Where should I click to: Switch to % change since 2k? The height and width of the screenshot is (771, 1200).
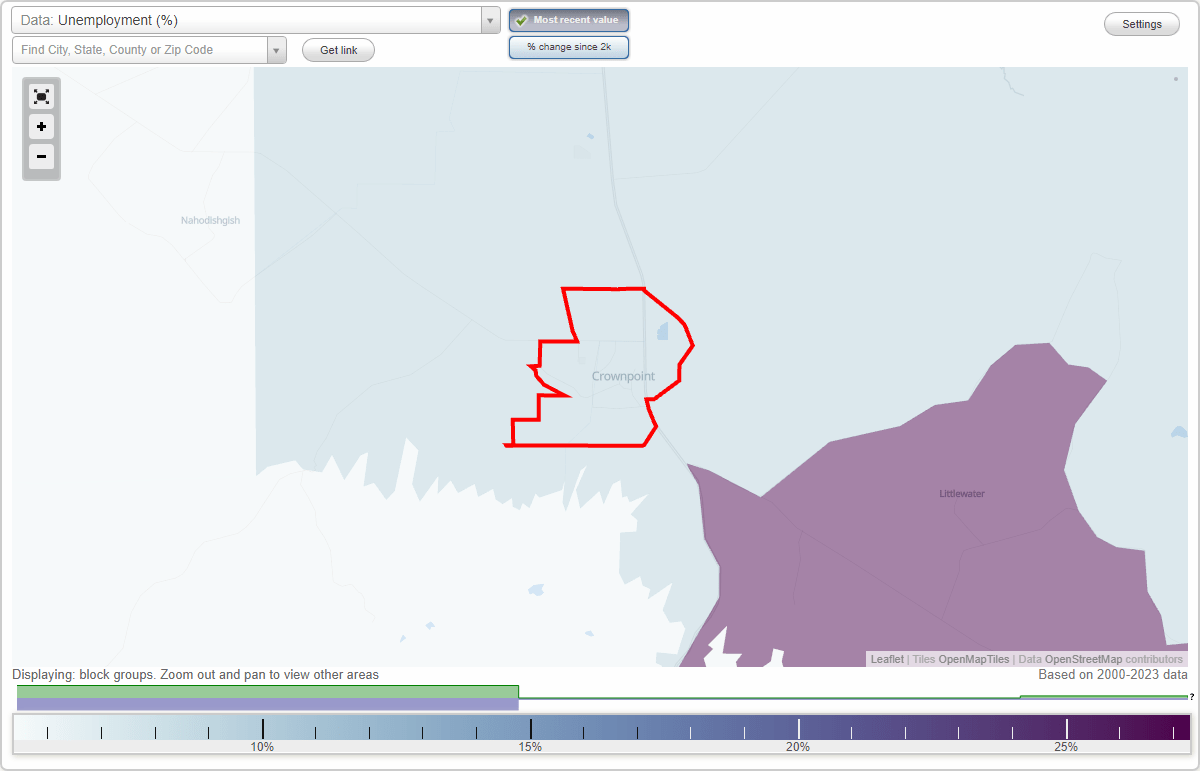click(569, 47)
